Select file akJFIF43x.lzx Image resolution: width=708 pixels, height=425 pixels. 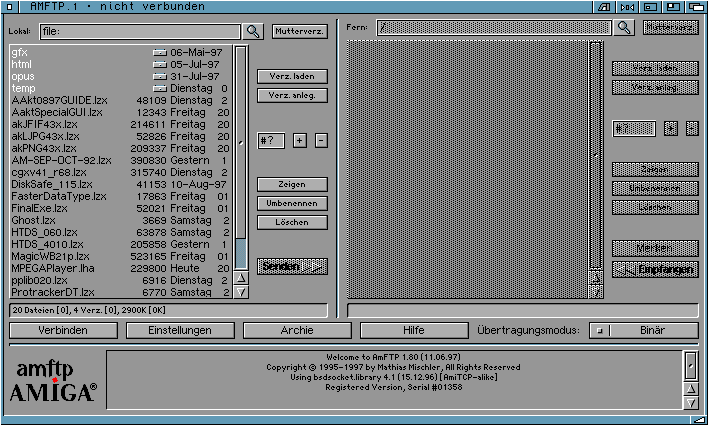coord(121,124)
